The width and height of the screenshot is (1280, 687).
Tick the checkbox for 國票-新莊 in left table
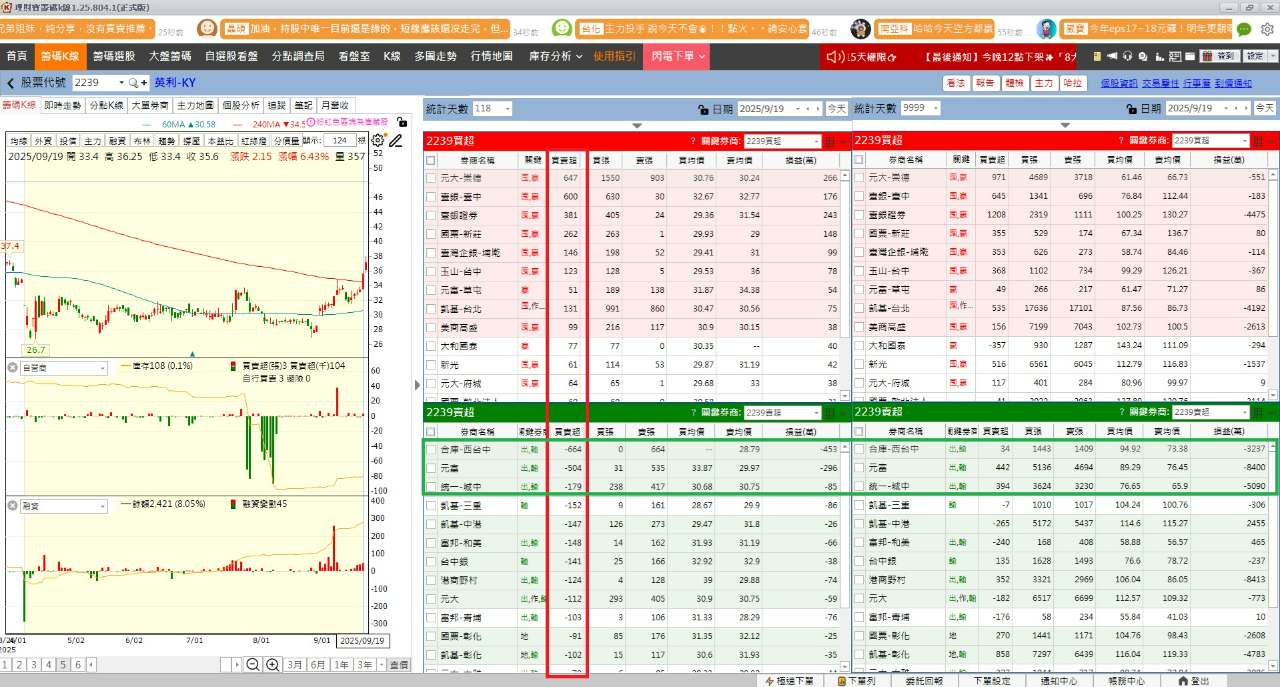coord(431,234)
